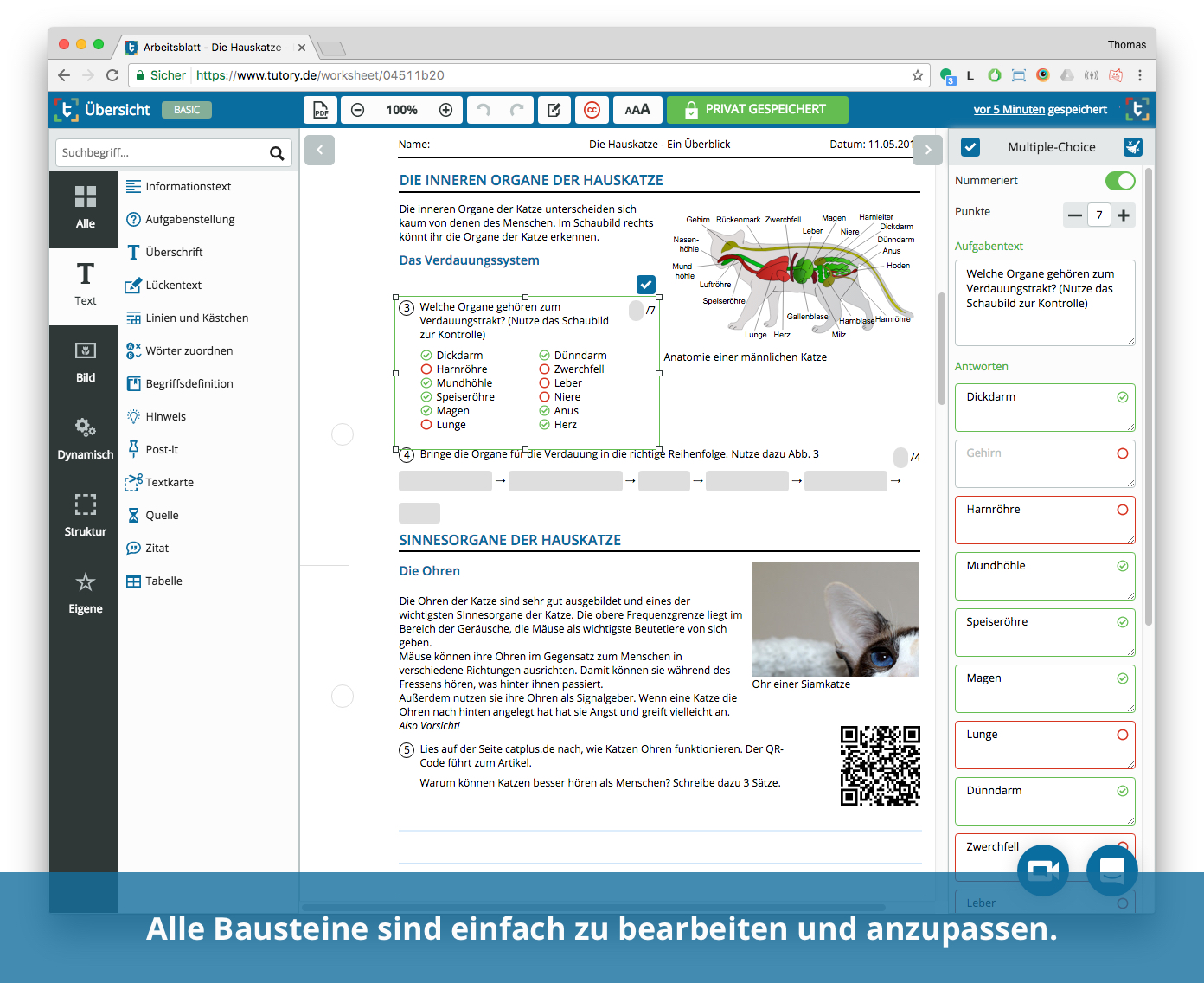
Task: Open the edit worksheet pencil icon
Action: point(554,110)
